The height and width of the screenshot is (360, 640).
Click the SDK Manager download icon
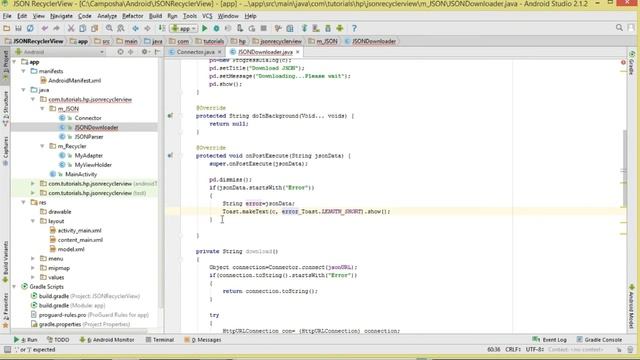coord(328,28)
